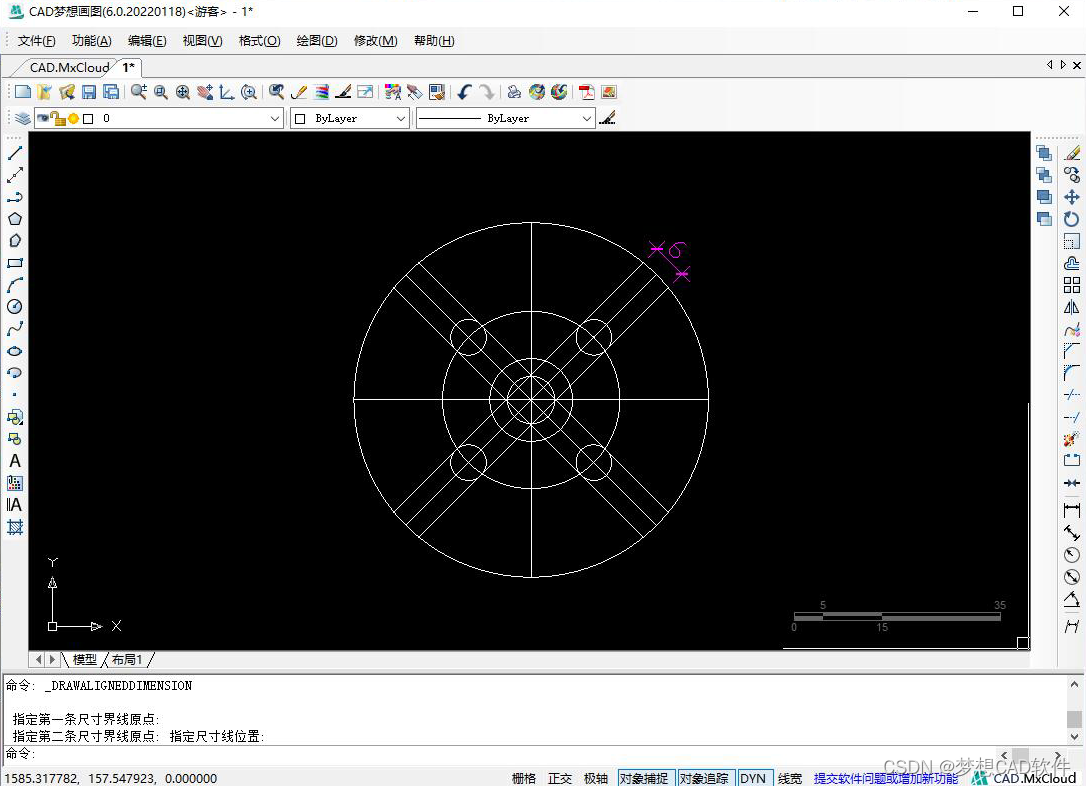Open the 帮助(H) menu

coord(434,41)
